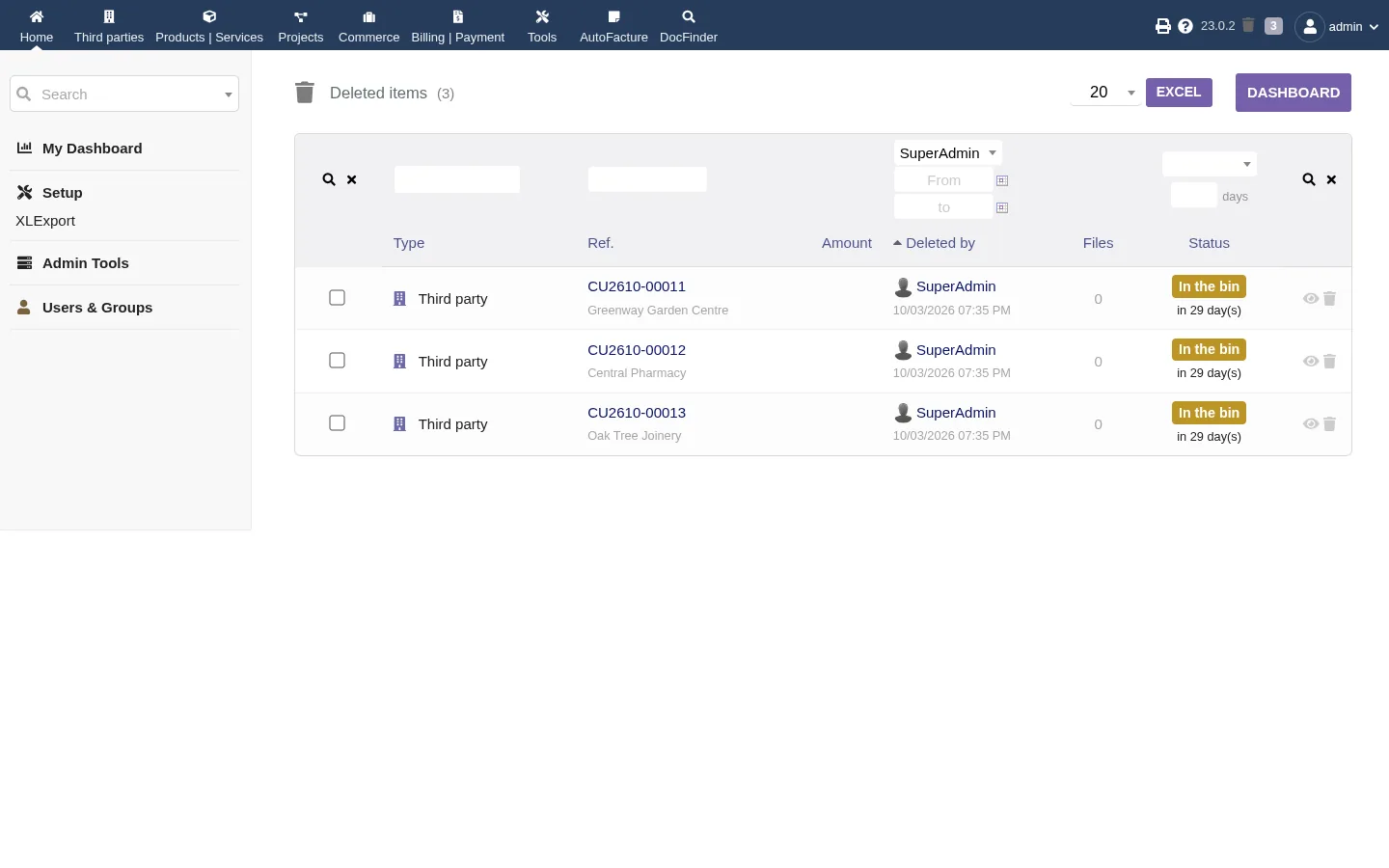View CU2610-00013 with eye icon
Viewport: 1389px width, 868px height.
(x=1310, y=424)
